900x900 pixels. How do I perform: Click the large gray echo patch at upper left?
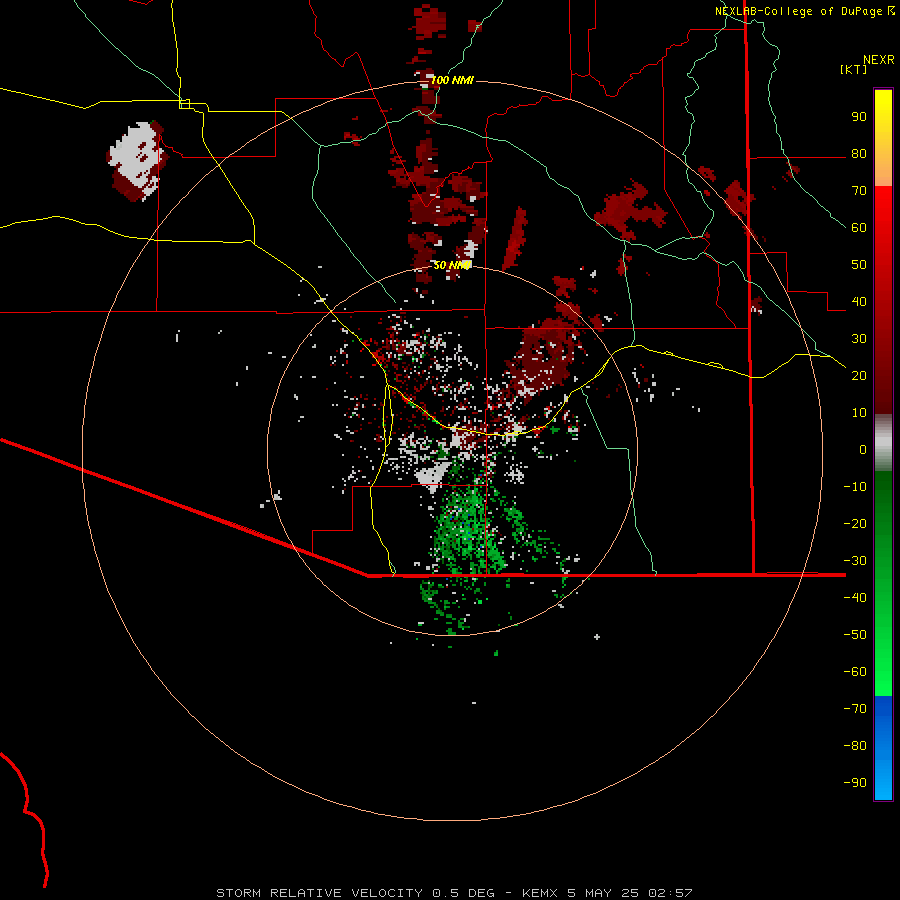point(137,154)
